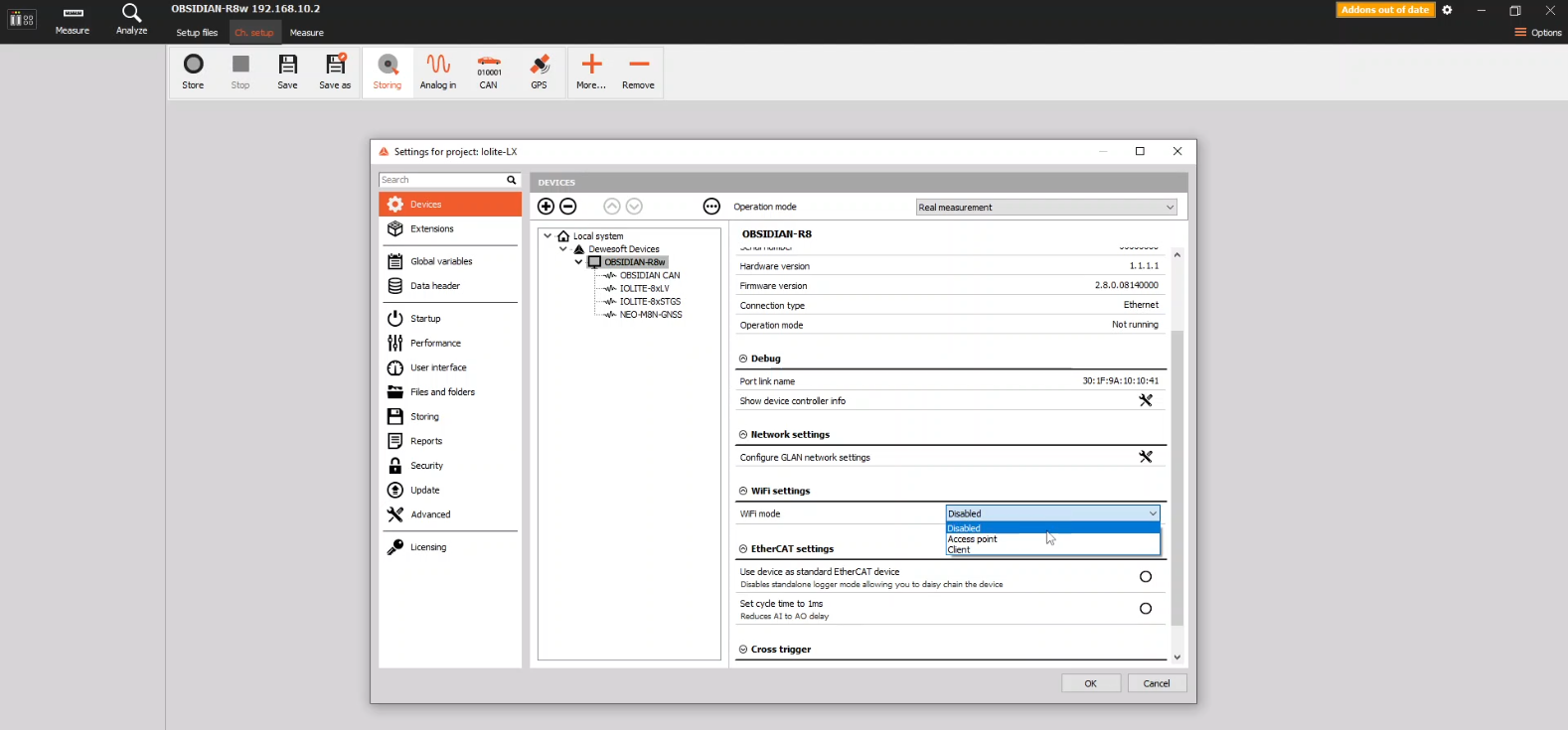1568x730 pixels.
Task: Toggle Set cycle time to 1ms
Action: [1146, 609]
